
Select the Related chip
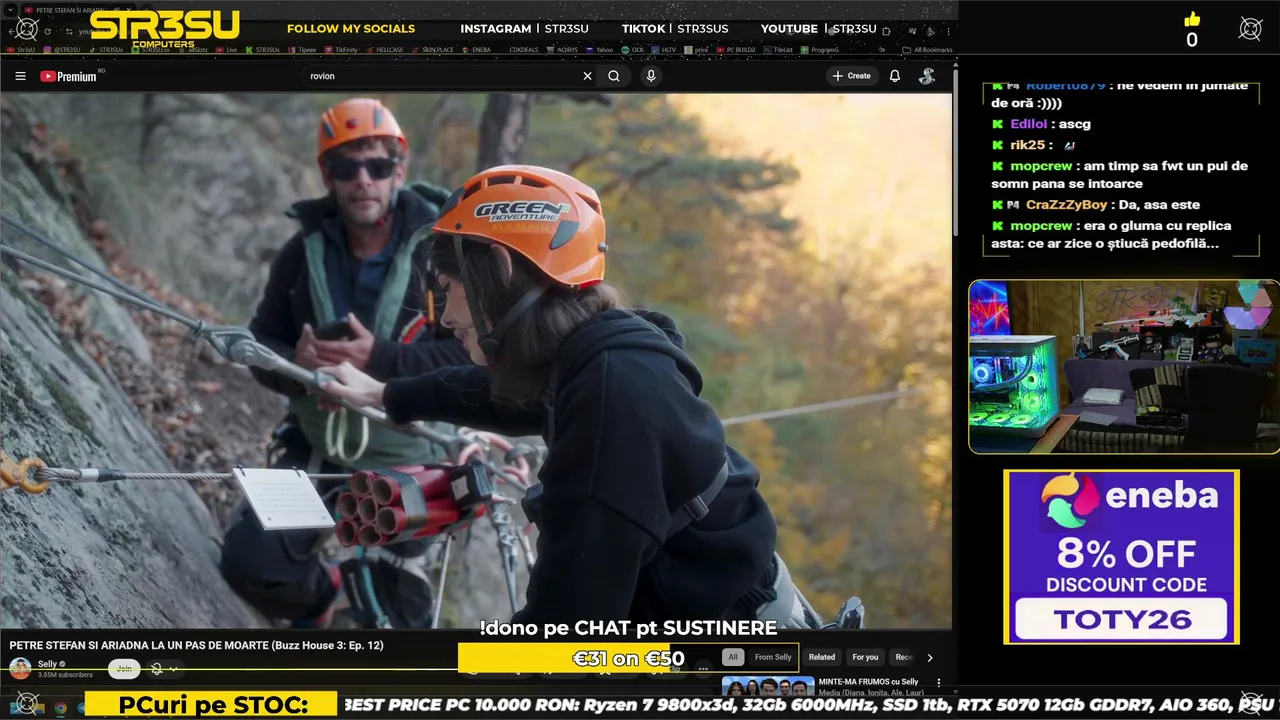pyautogui.click(x=822, y=657)
